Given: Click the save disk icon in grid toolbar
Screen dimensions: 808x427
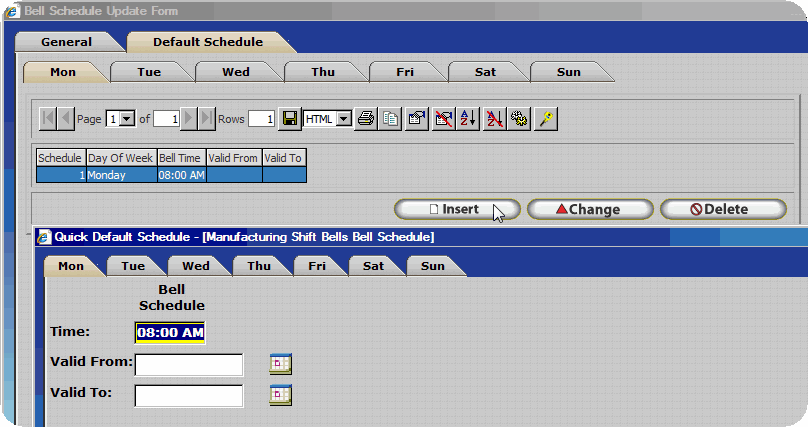Looking at the screenshot, I should 290,119.
